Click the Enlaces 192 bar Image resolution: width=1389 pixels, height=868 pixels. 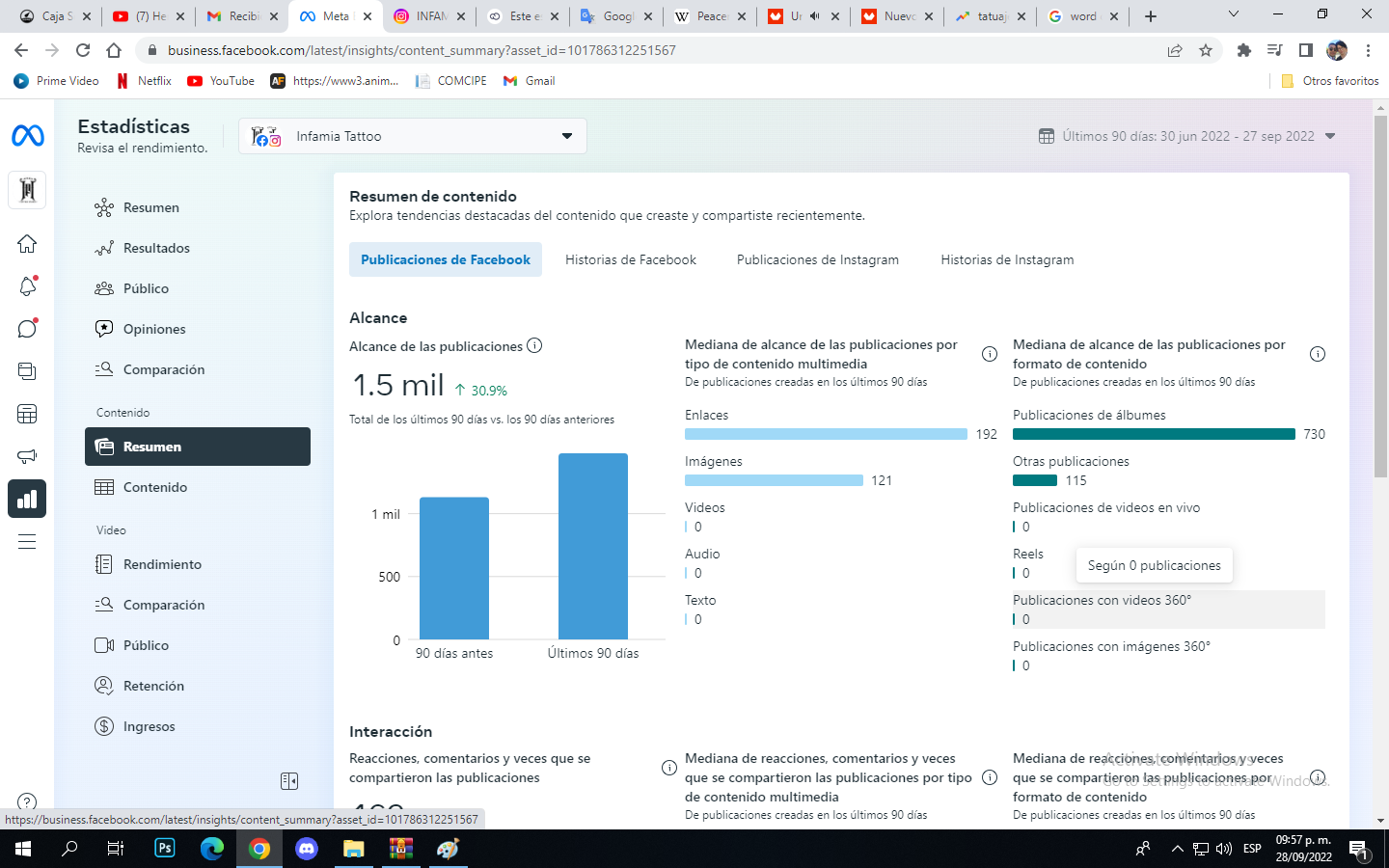(826, 434)
